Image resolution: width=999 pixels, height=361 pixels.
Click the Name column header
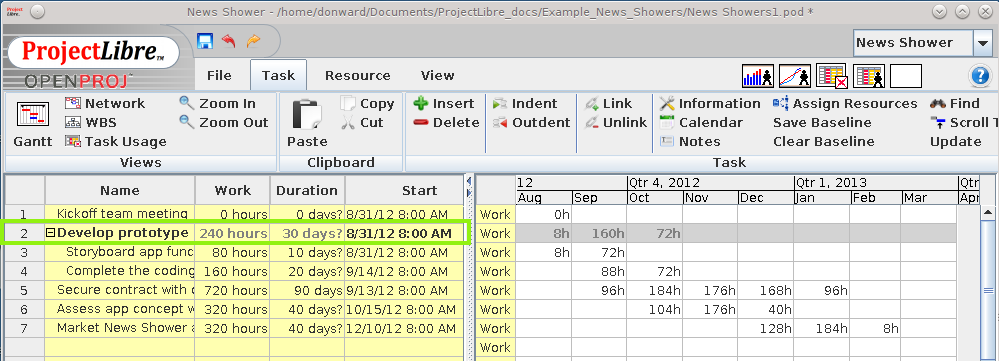(120, 190)
